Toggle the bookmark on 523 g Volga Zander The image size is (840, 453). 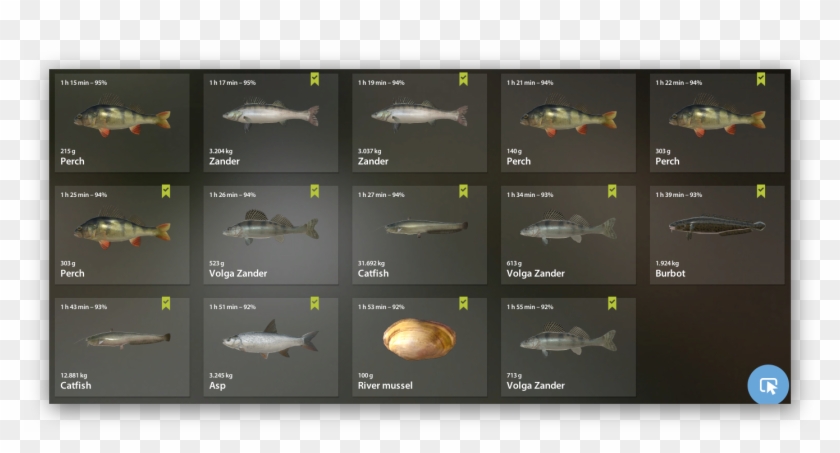click(x=315, y=191)
